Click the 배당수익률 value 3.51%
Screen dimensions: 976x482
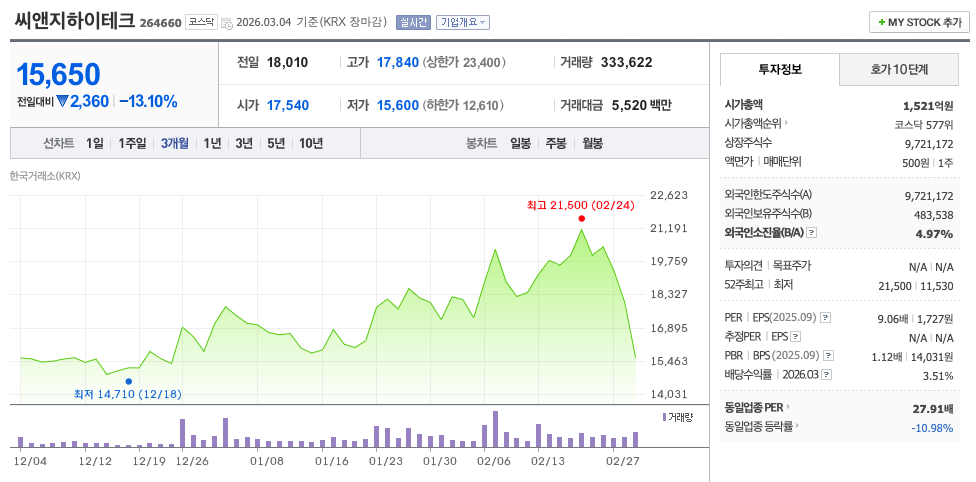pos(939,376)
